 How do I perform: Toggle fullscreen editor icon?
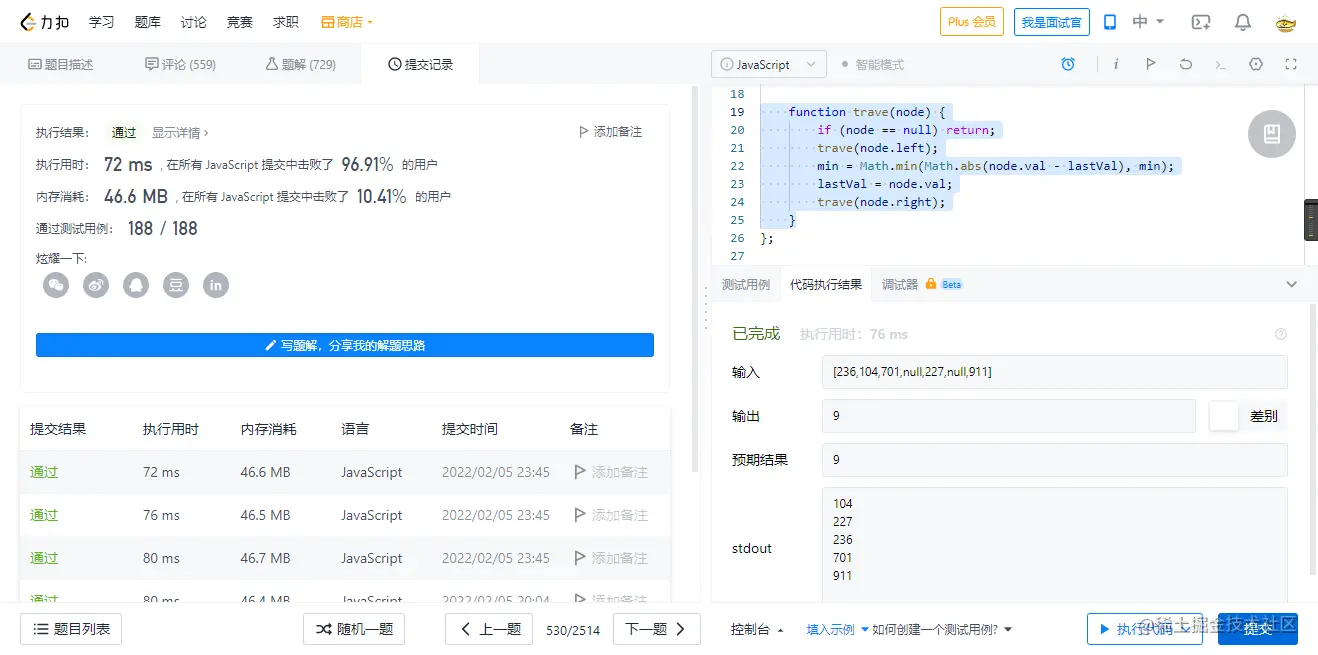[1291, 64]
